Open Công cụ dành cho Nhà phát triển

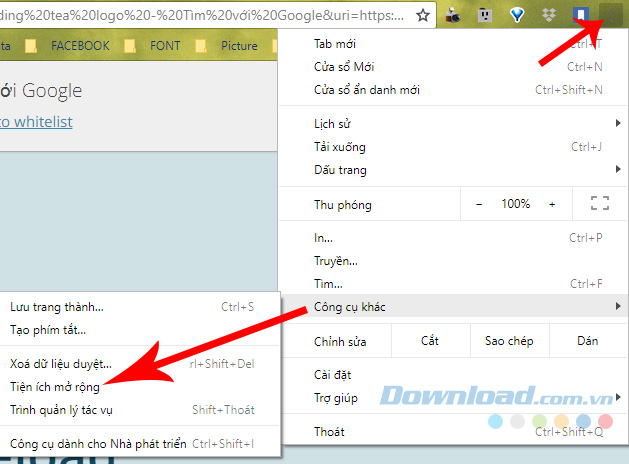[139, 444]
